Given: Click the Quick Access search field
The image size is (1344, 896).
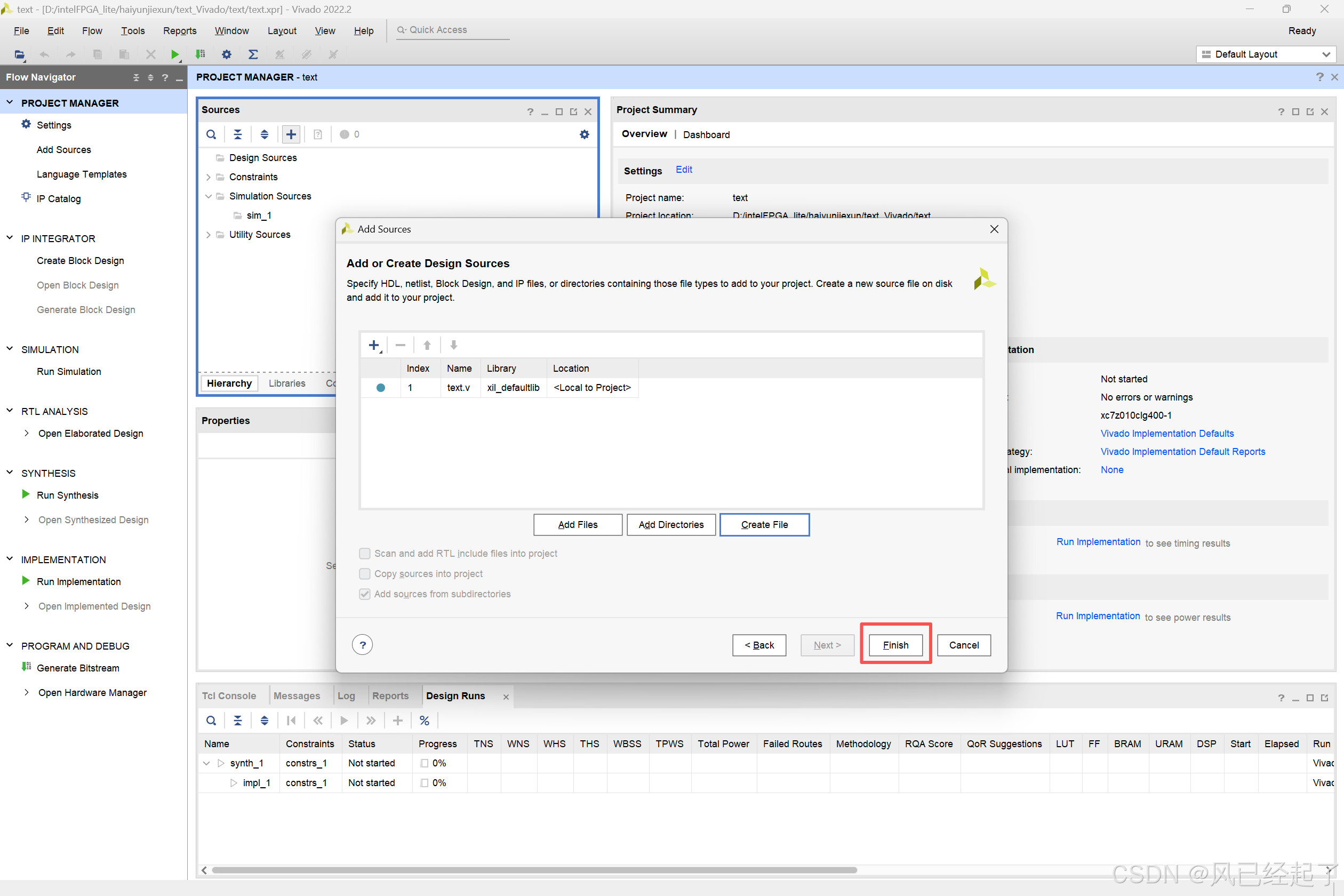Looking at the screenshot, I should (453, 30).
